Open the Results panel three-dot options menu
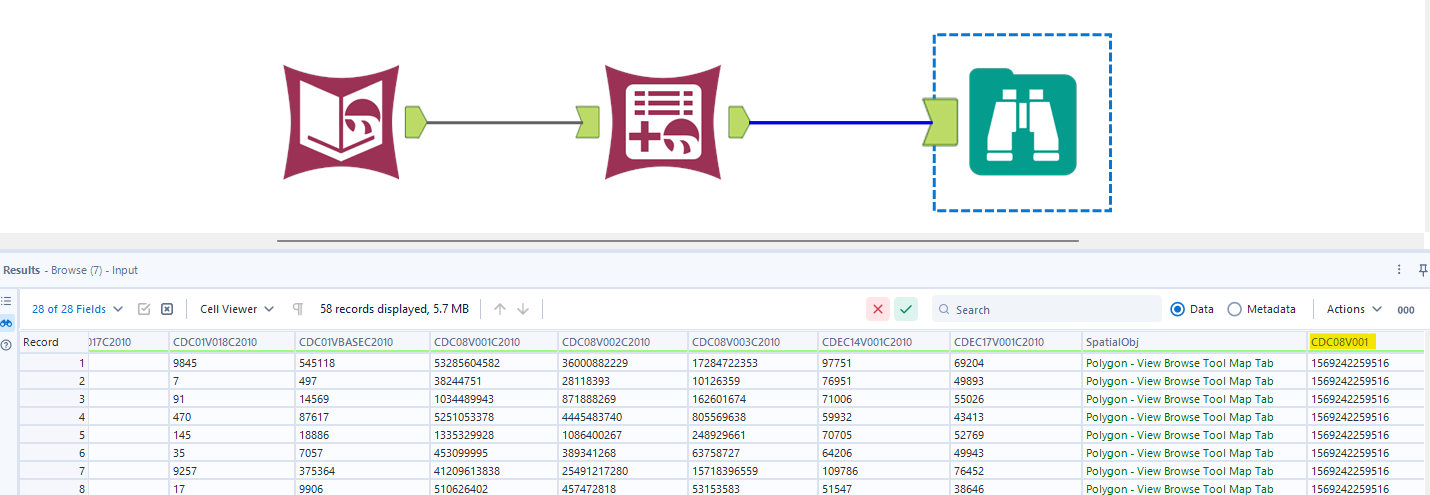 click(x=1399, y=270)
